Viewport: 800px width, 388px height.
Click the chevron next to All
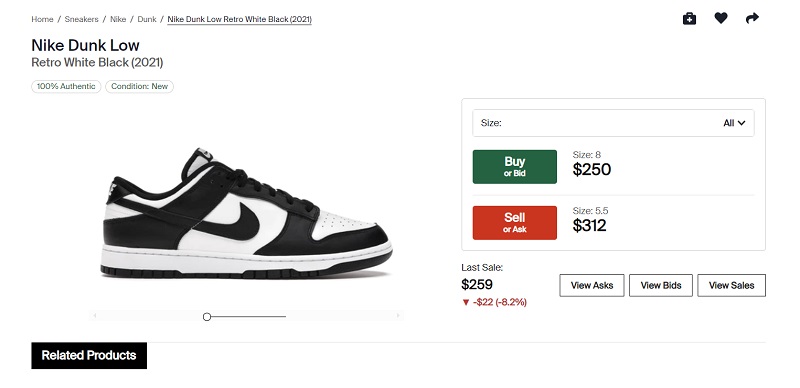pyautogui.click(x=741, y=123)
